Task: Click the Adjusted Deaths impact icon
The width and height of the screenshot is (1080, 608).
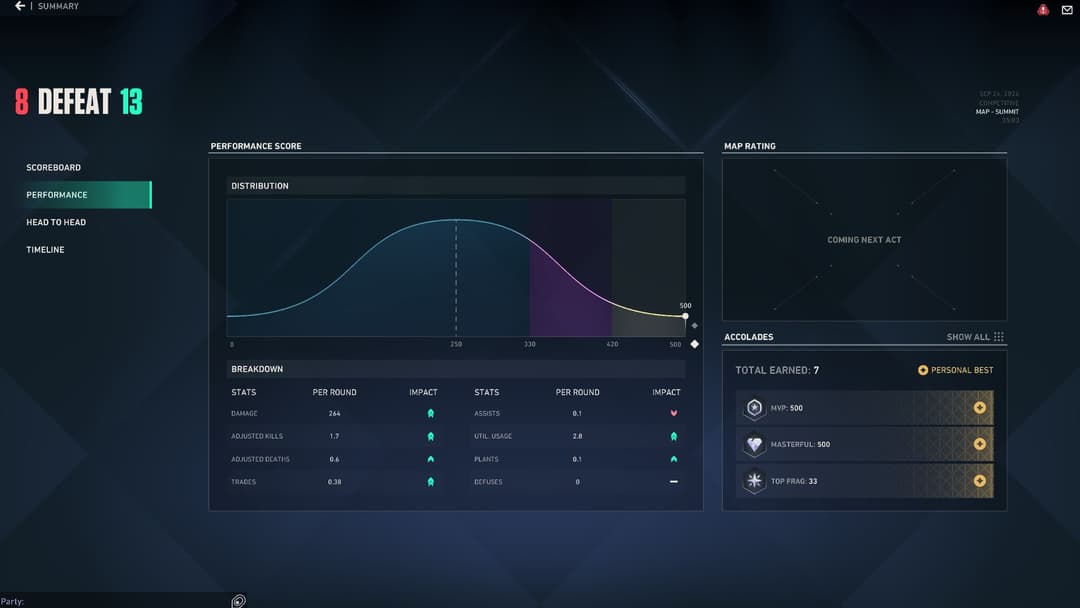Action: [x=430, y=459]
